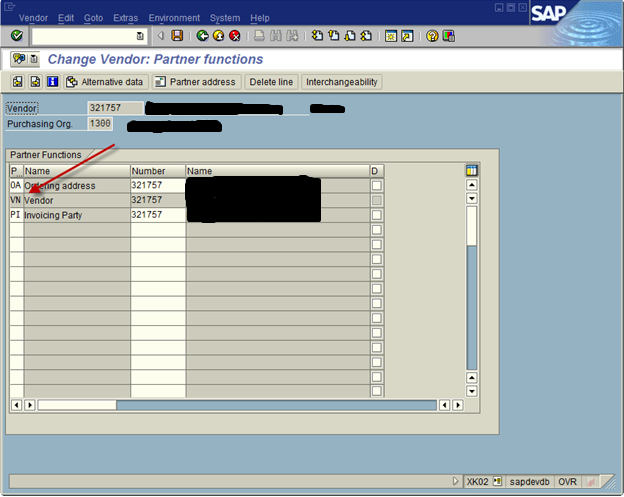Click the blue Information icon

point(53,82)
